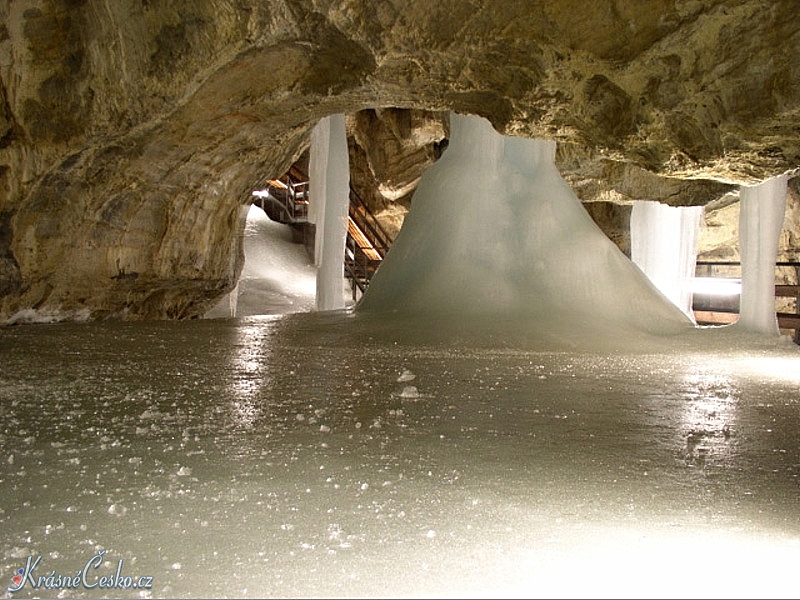Click the wide ice curtain right of the mound
The width and height of the screenshot is (800, 600).
664,250
